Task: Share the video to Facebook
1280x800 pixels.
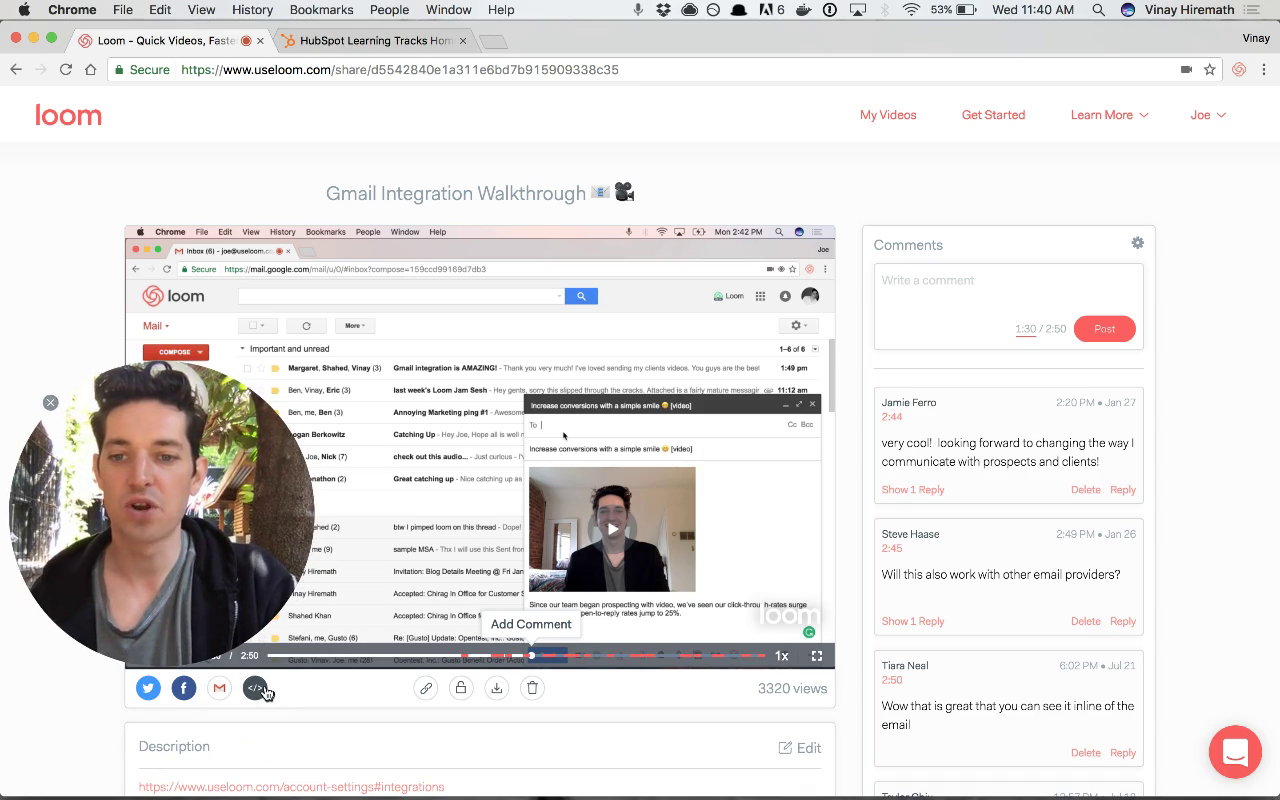Action: pos(184,688)
